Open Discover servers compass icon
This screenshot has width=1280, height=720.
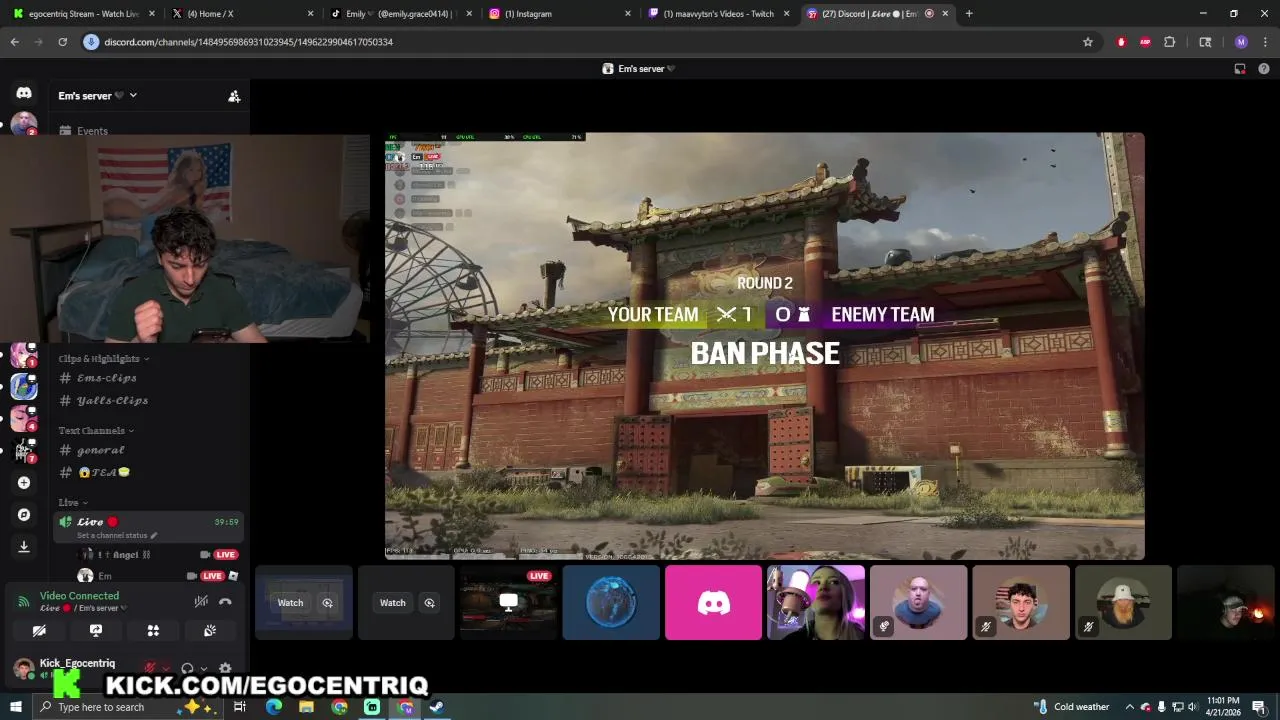tap(24, 515)
